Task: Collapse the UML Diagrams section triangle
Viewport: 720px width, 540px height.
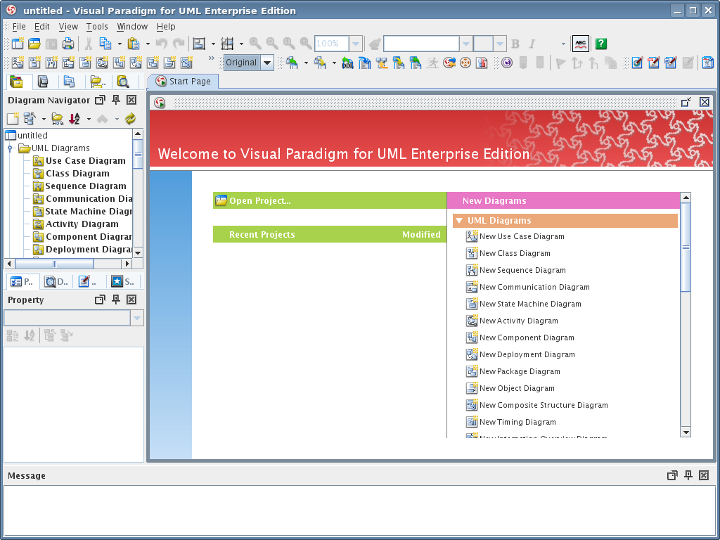Action: click(x=459, y=221)
